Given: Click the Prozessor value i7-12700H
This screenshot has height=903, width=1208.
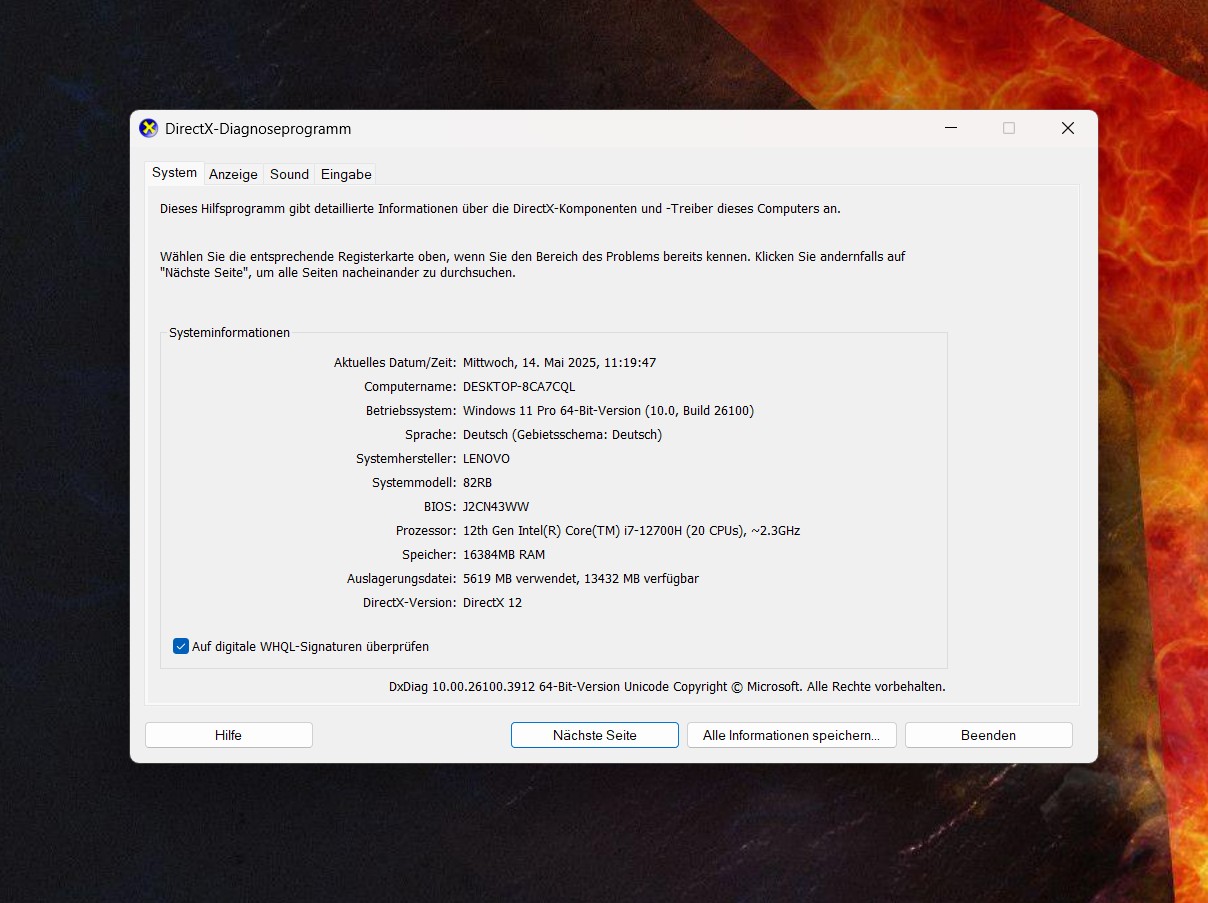Looking at the screenshot, I should click(x=631, y=530).
